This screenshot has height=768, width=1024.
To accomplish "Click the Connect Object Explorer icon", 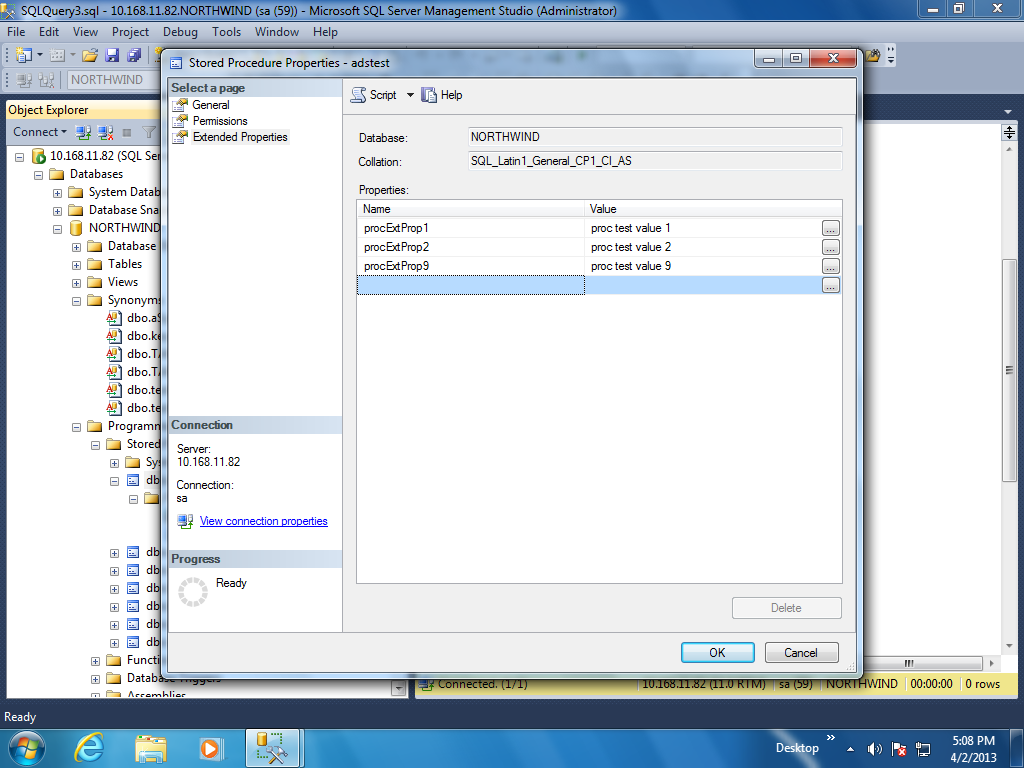I will coord(83,133).
